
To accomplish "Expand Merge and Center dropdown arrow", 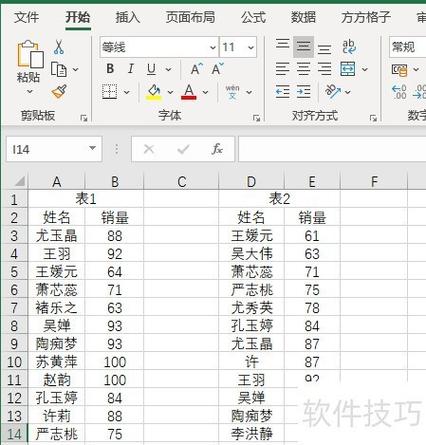I will click(365, 69).
